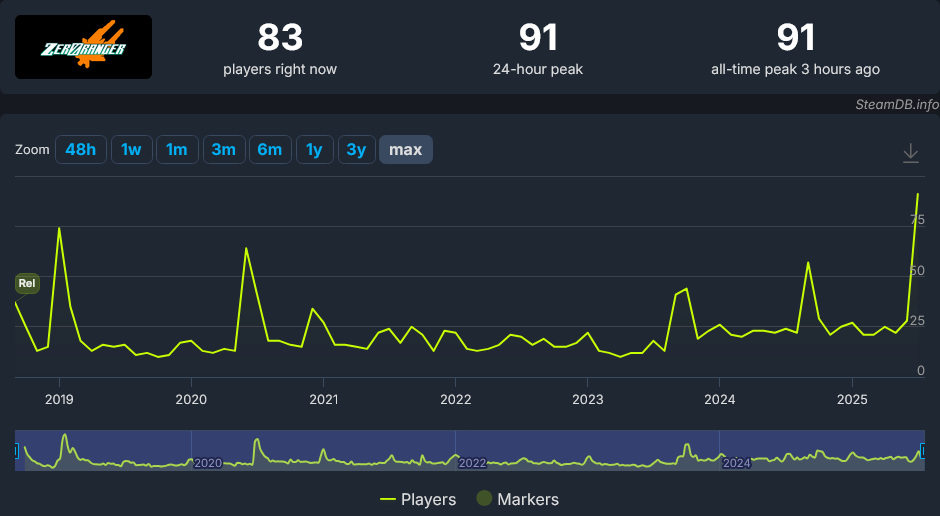Screen dimensions: 940x516
Task: Click the 'players right now' label
Action: coord(280,70)
